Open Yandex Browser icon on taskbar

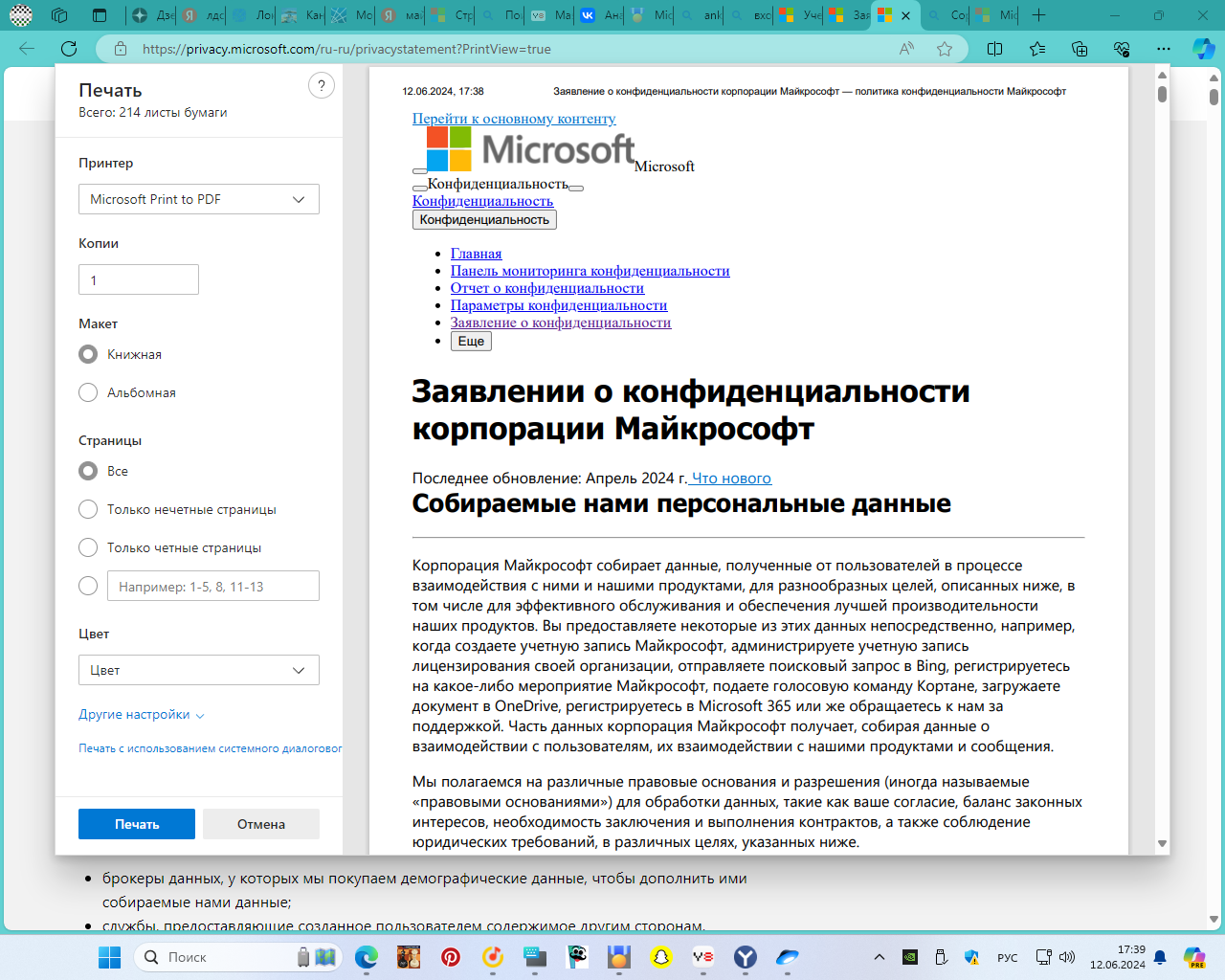click(x=746, y=957)
